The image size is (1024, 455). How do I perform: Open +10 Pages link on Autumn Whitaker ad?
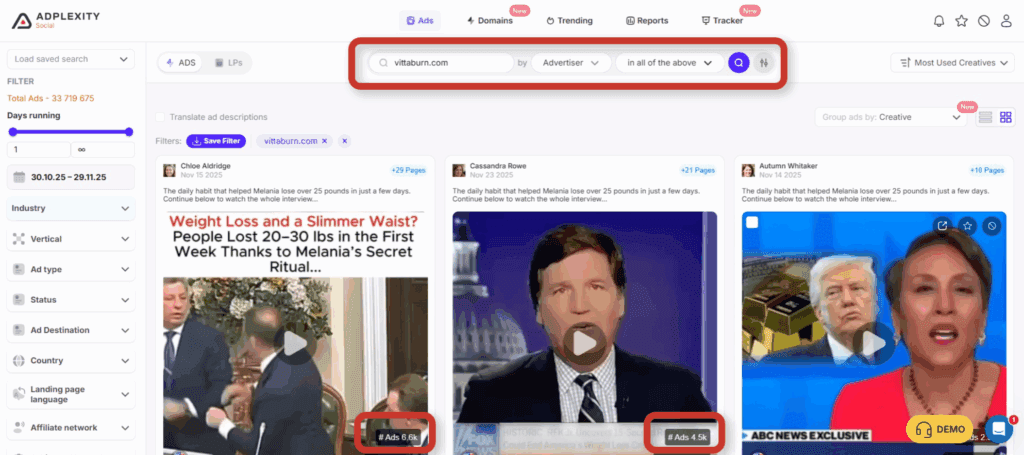click(987, 170)
